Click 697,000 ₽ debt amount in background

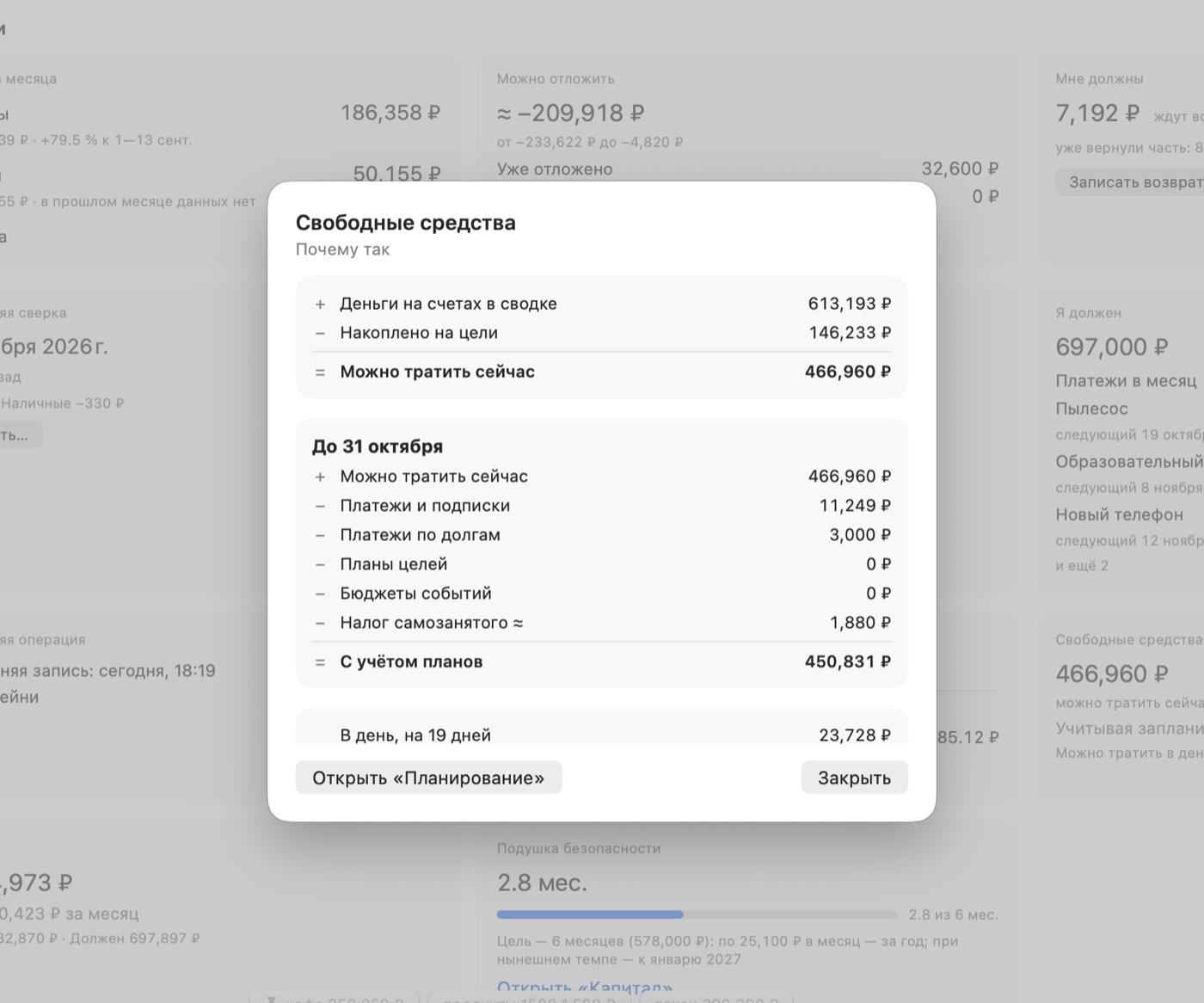click(x=1112, y=348)
